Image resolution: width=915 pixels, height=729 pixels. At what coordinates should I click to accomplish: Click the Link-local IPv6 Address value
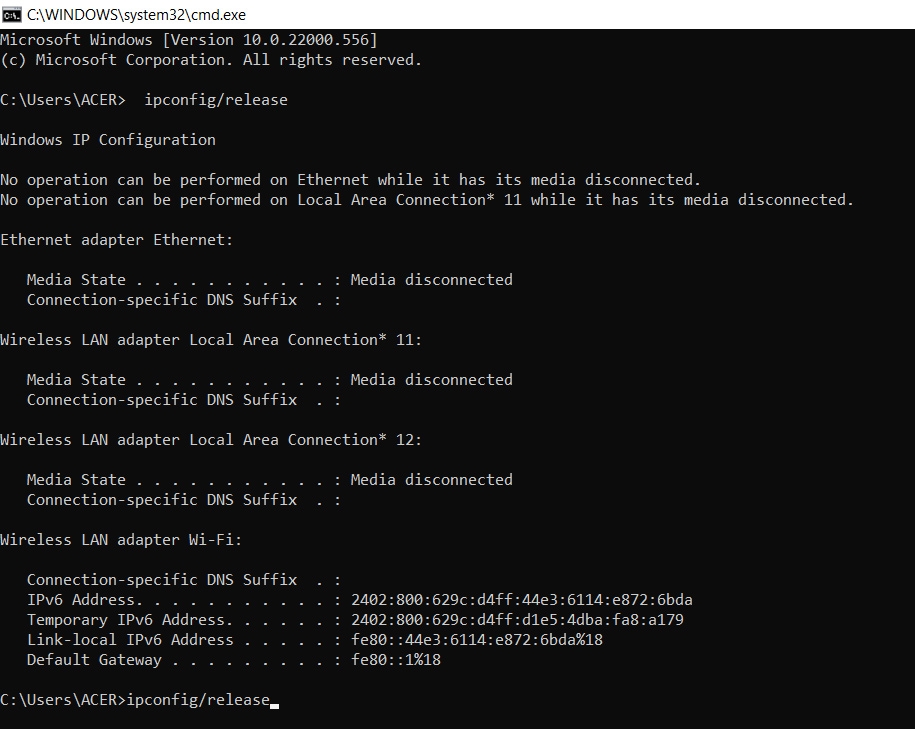click(476, 640)
